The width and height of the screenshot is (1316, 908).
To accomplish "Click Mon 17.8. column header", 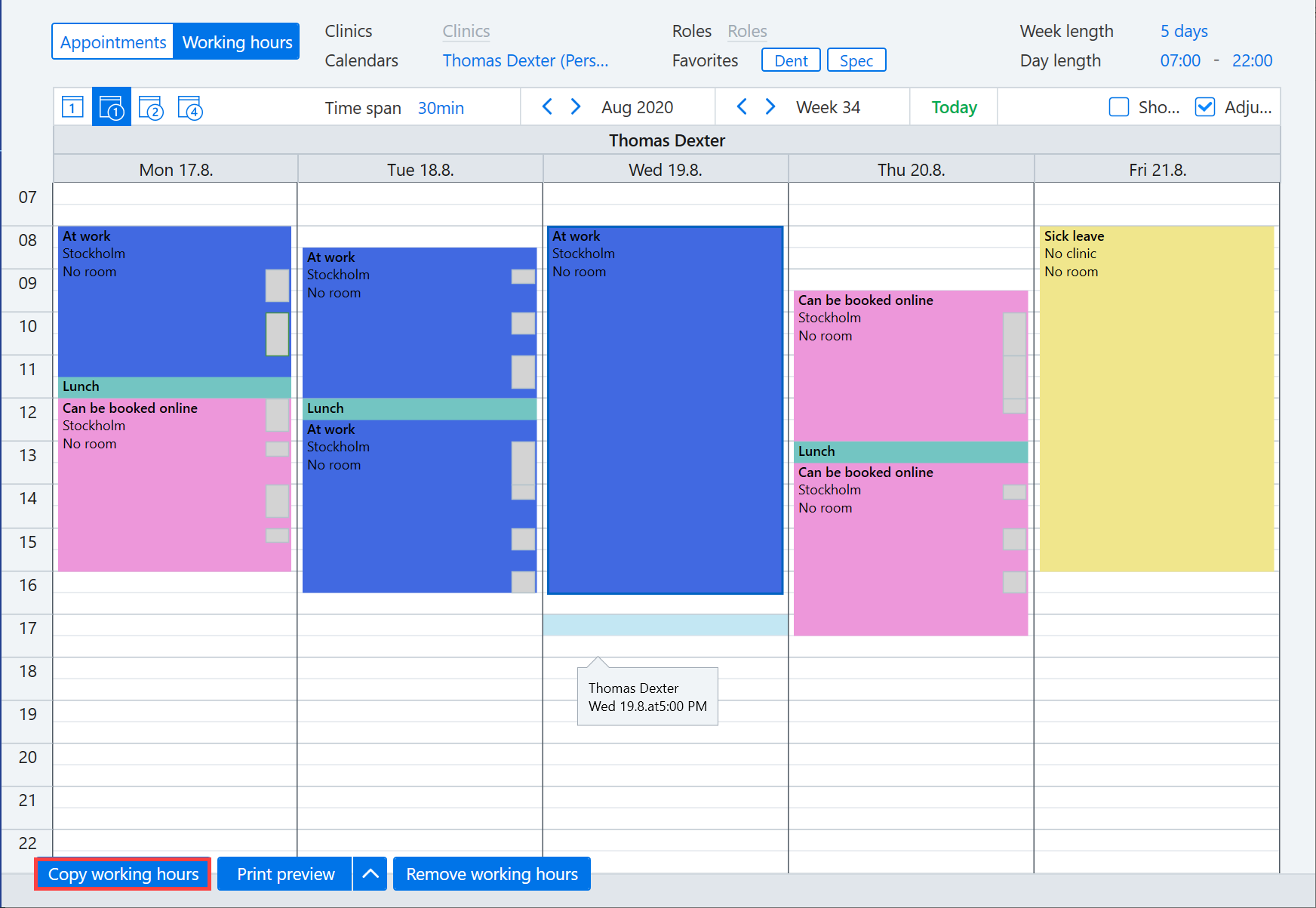I will 176,169.
